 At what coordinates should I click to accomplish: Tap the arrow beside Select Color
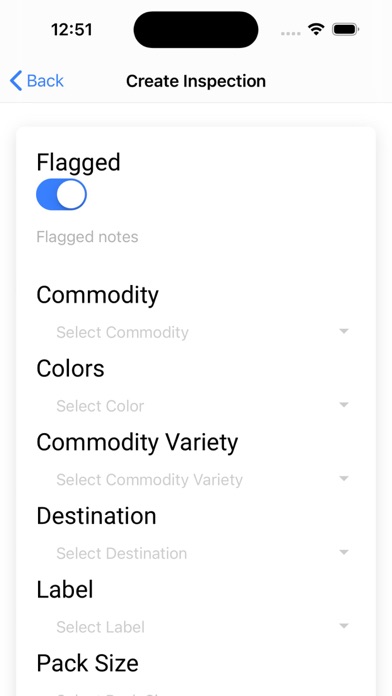point(344,405)
